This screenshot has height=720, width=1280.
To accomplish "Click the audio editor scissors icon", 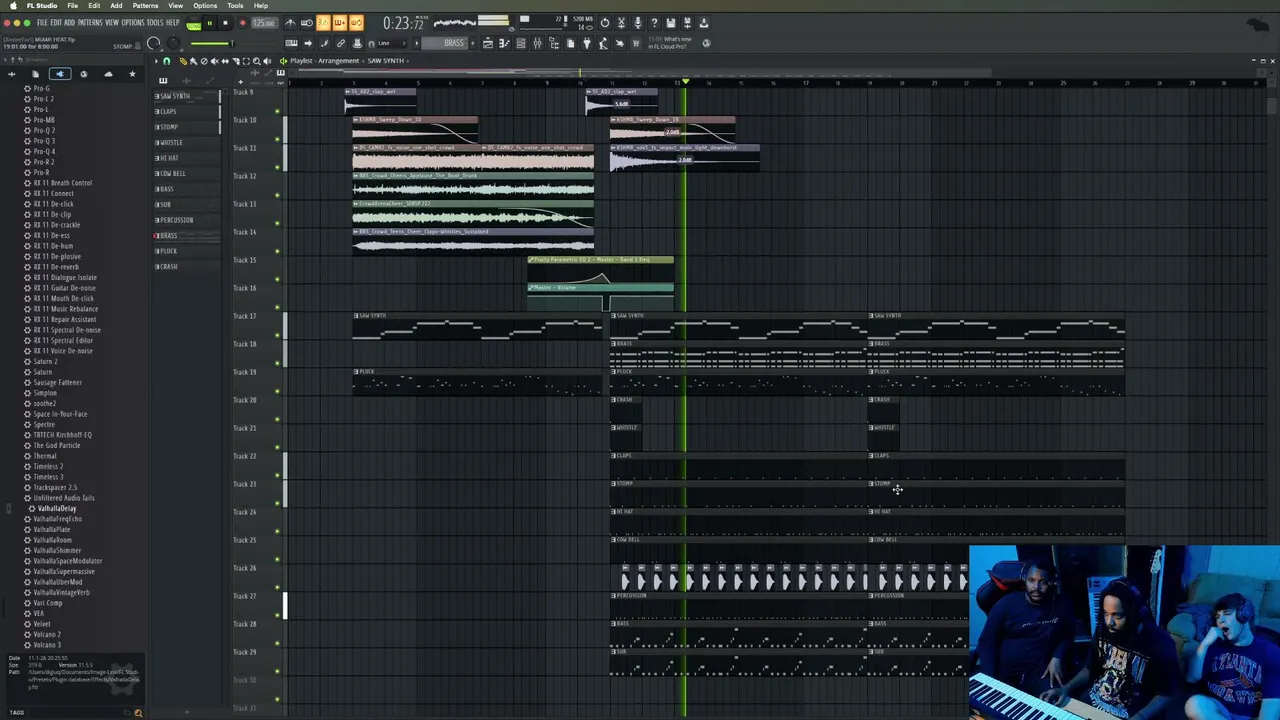I will click(621, 23).
